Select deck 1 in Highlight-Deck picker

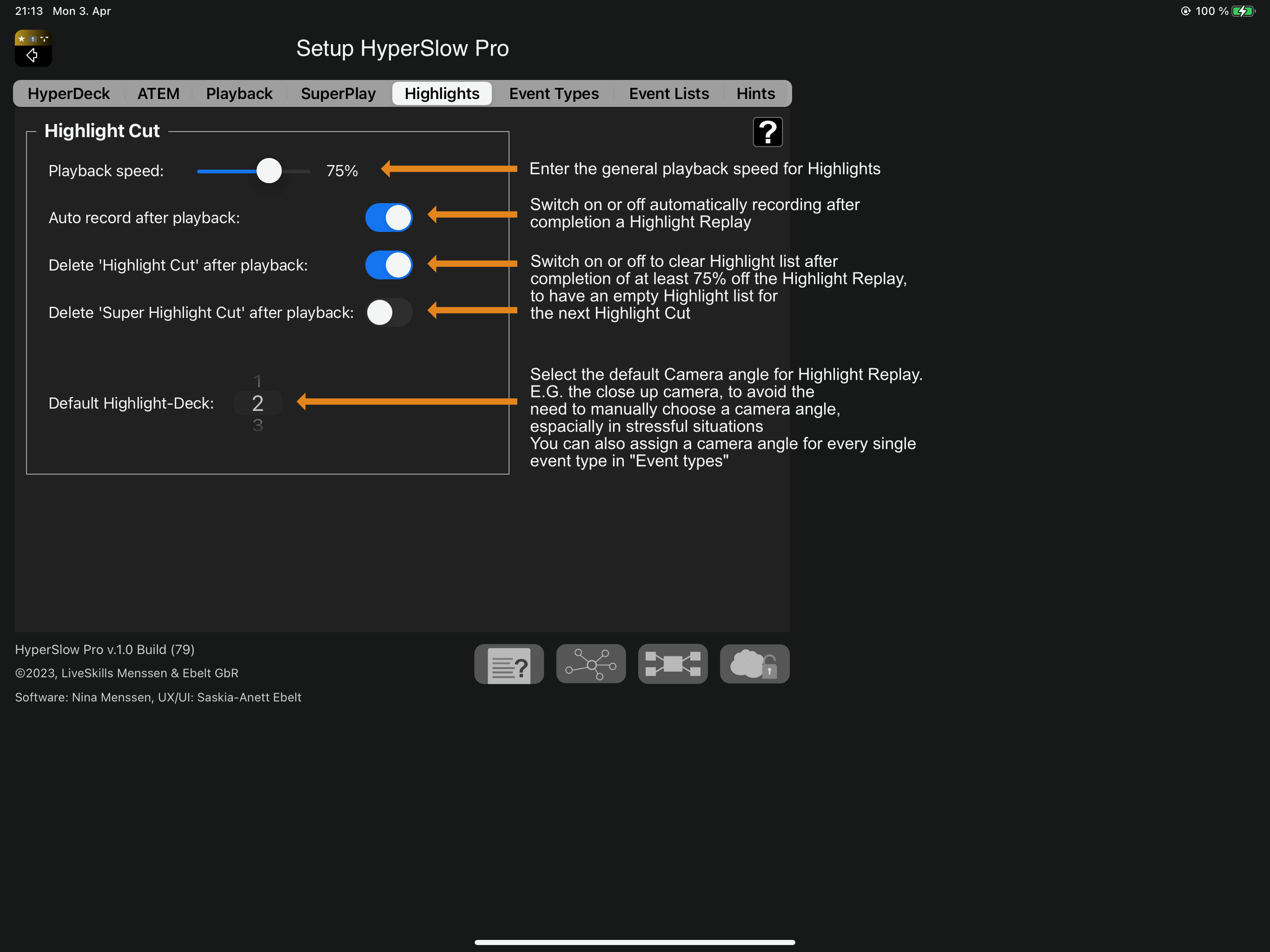tap(258, 381)
